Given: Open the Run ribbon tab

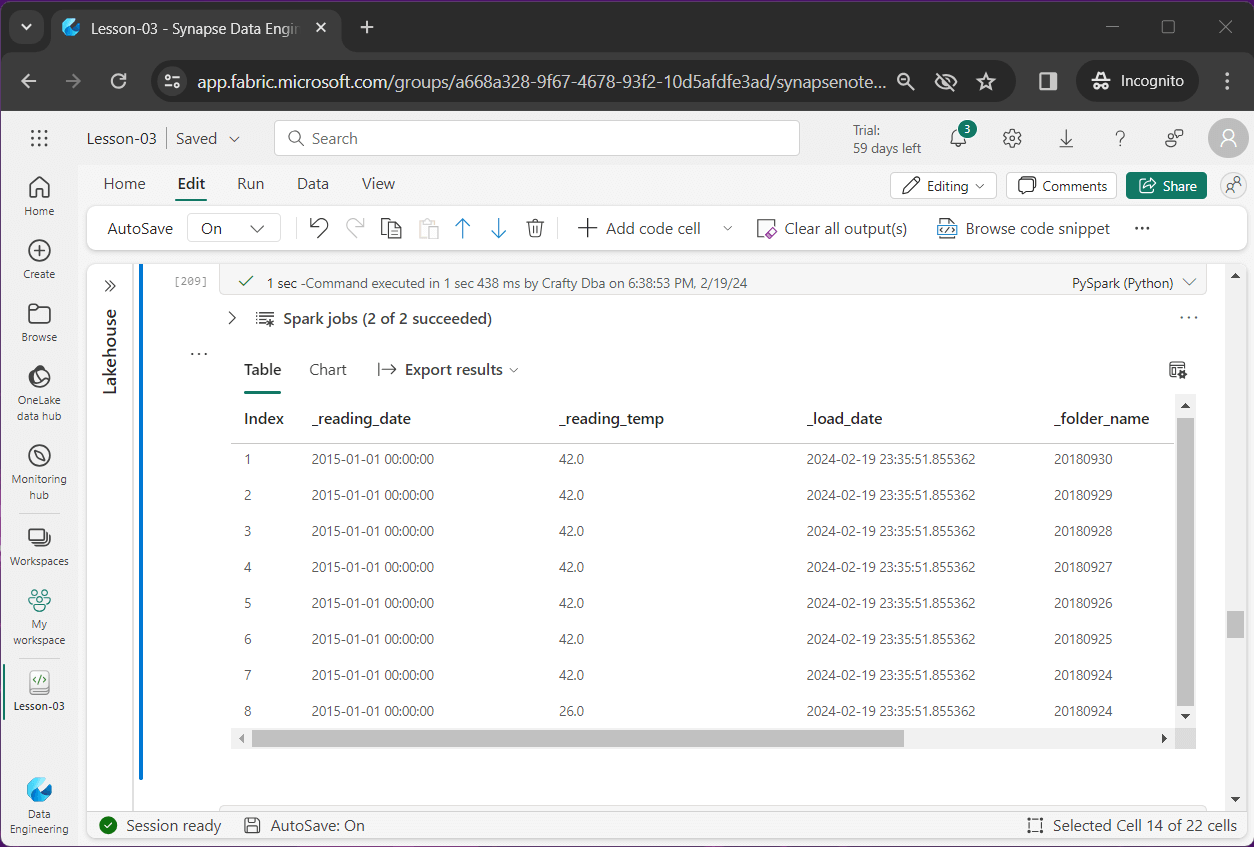Looking at the screenshot, I should [250, 184].
